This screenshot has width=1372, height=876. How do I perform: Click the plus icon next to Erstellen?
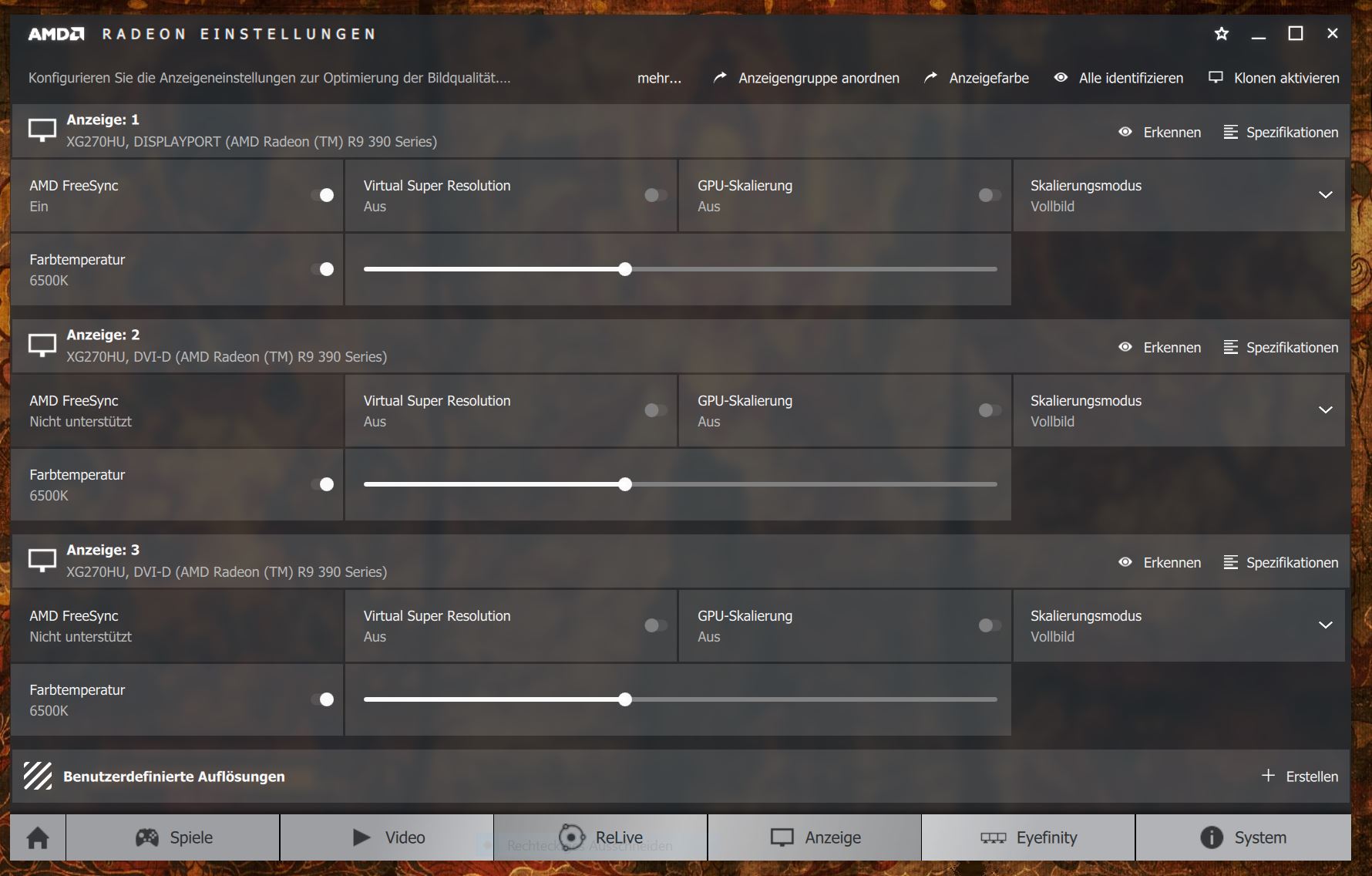pos(1268,775)
